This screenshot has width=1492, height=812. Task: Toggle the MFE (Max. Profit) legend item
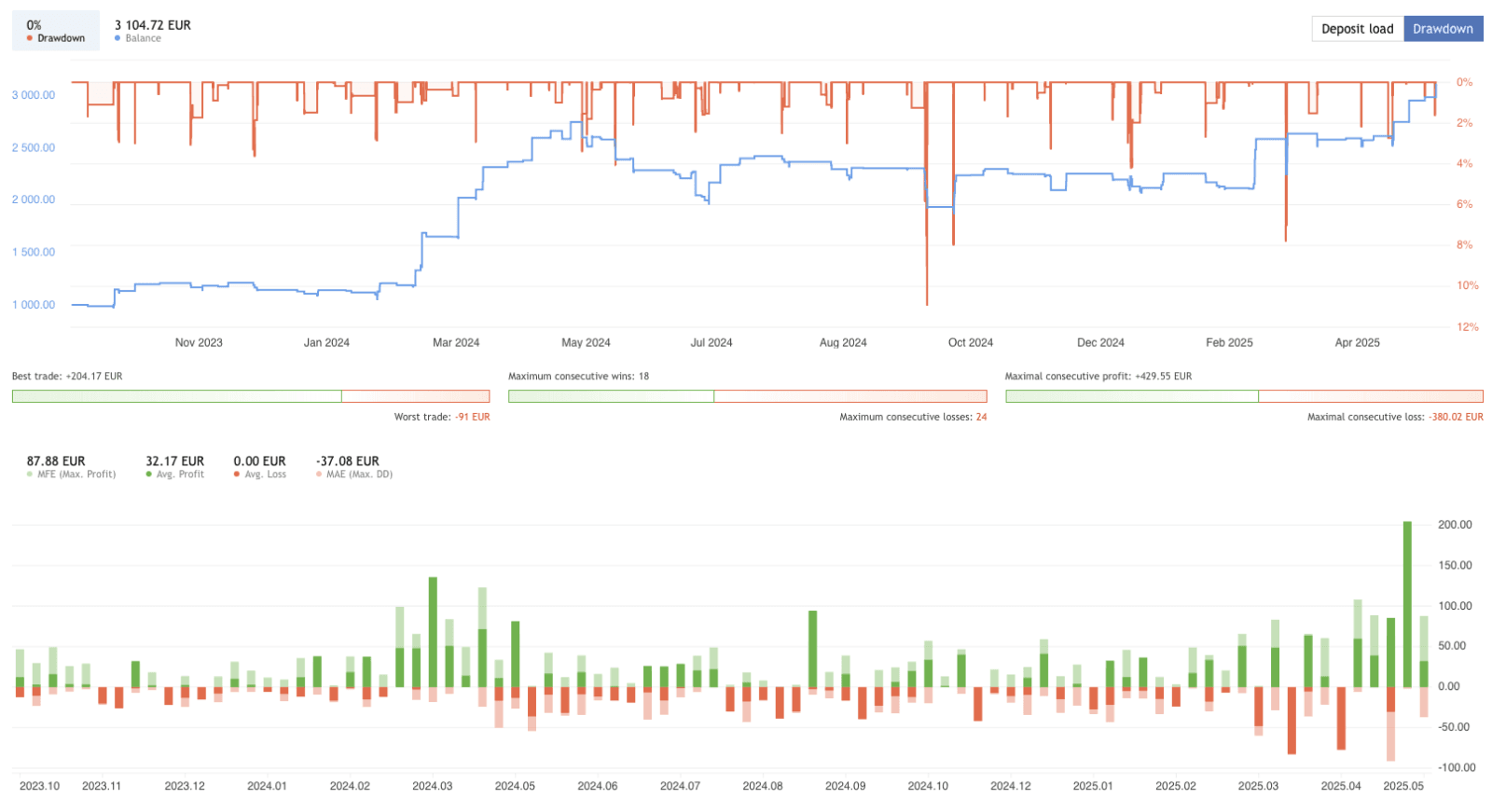tap(71, 467)
